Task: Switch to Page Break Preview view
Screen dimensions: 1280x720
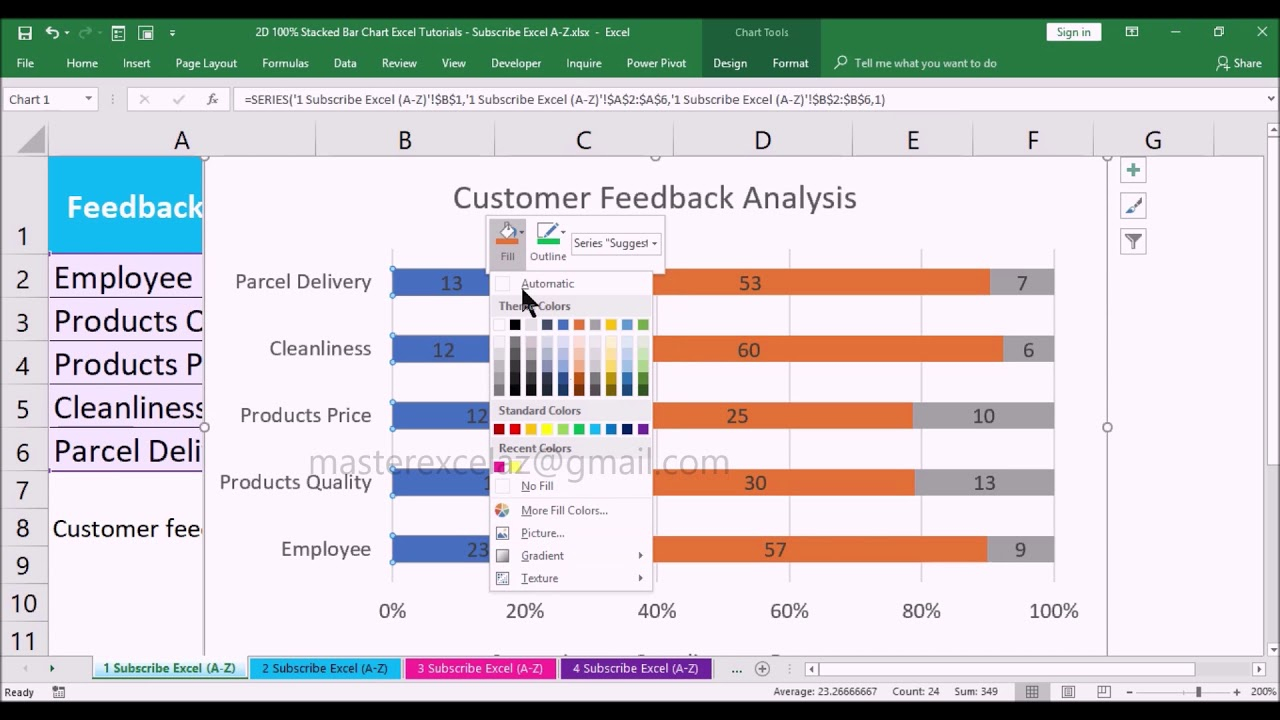Action: tap(1103, 692)
